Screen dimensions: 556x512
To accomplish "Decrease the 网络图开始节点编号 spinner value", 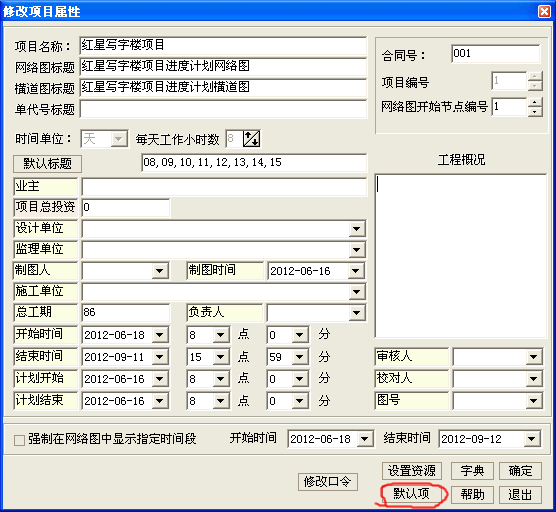I will [x=535, y=112].
